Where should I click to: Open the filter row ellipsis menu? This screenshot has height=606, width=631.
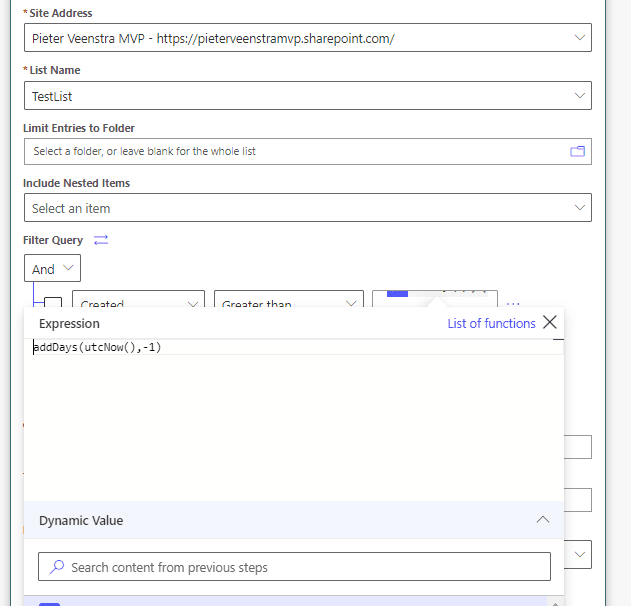click(513, 303)
